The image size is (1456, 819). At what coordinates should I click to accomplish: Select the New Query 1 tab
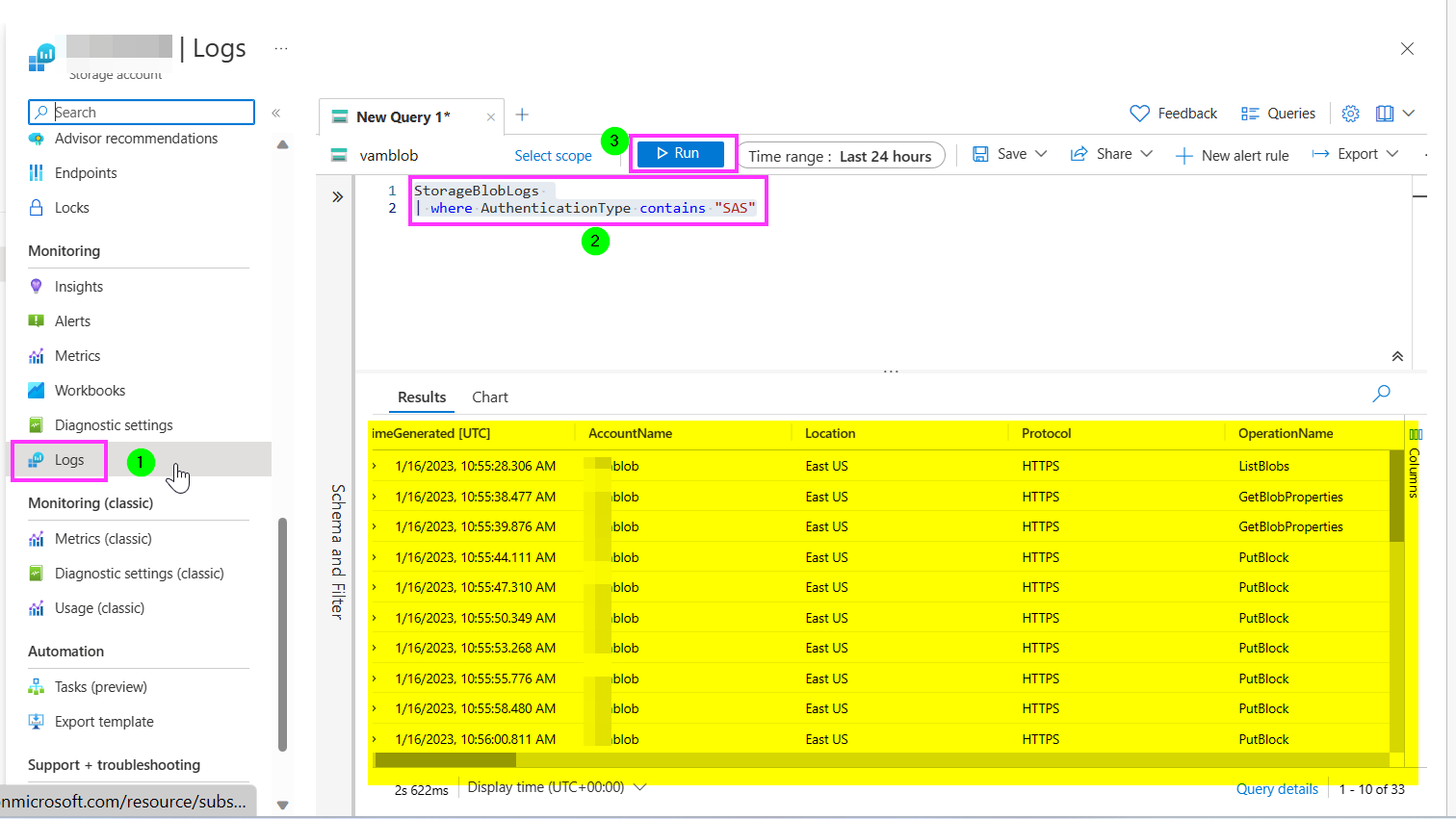coord(403,116)
